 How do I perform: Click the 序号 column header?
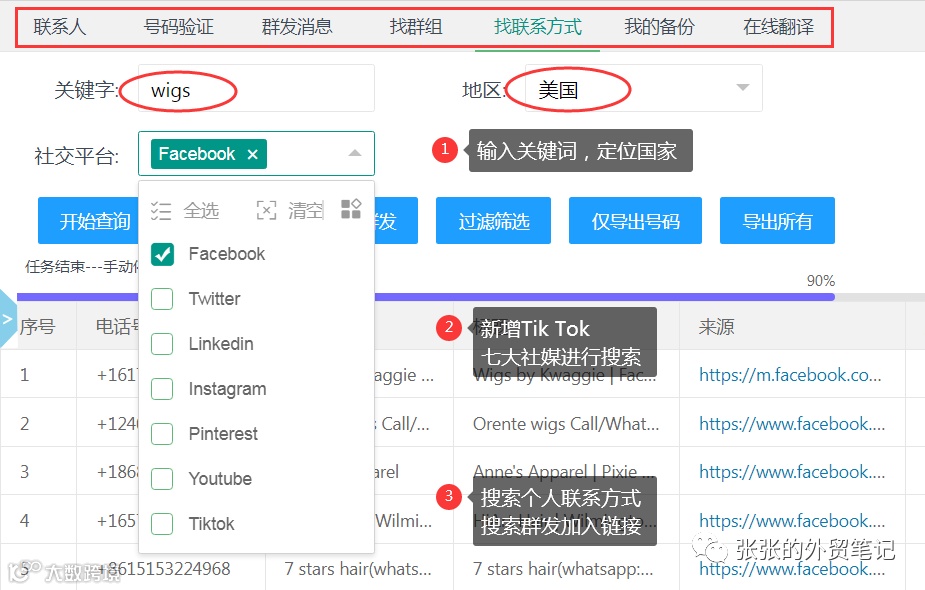click(x=38, y=326)
